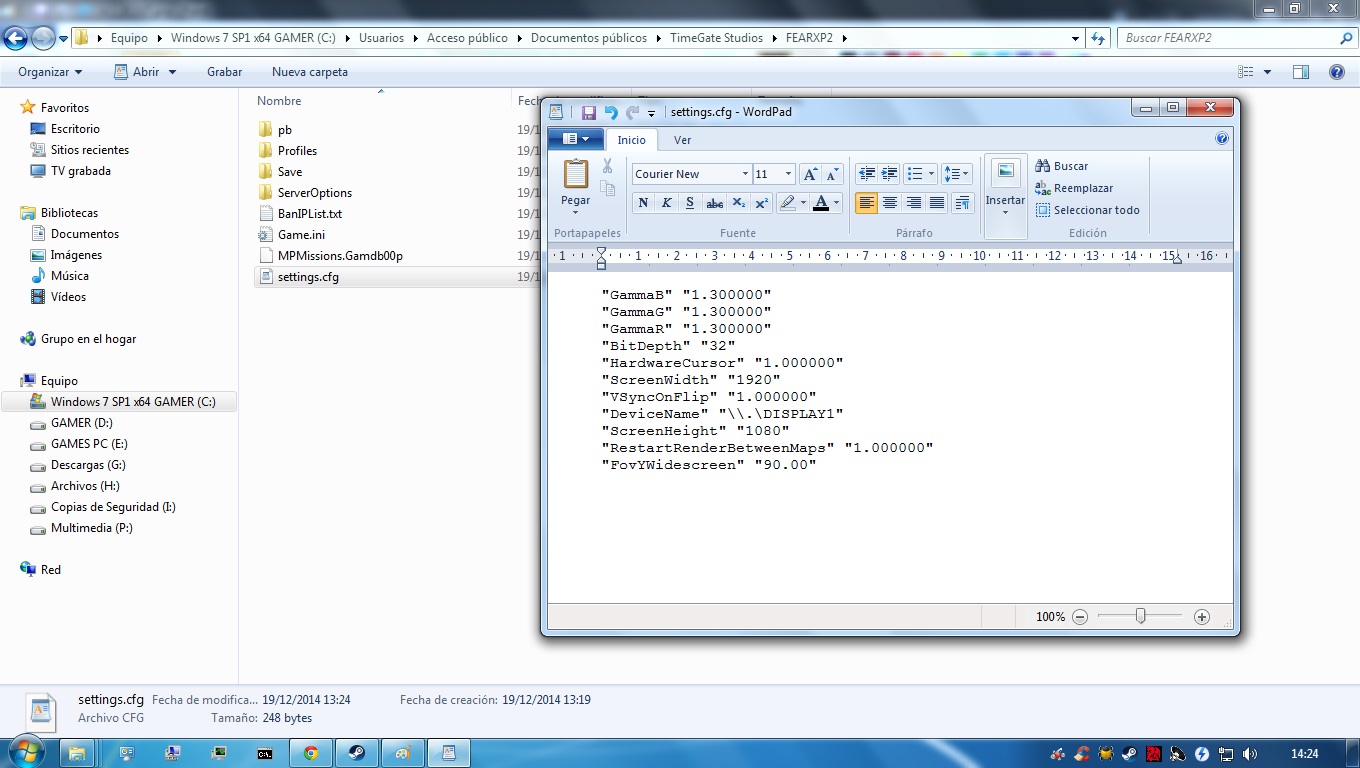The width and height of the screenshot is (1360, 768).
Task: Copy selection with the ribbon copy icon
Action: point(607,188)
